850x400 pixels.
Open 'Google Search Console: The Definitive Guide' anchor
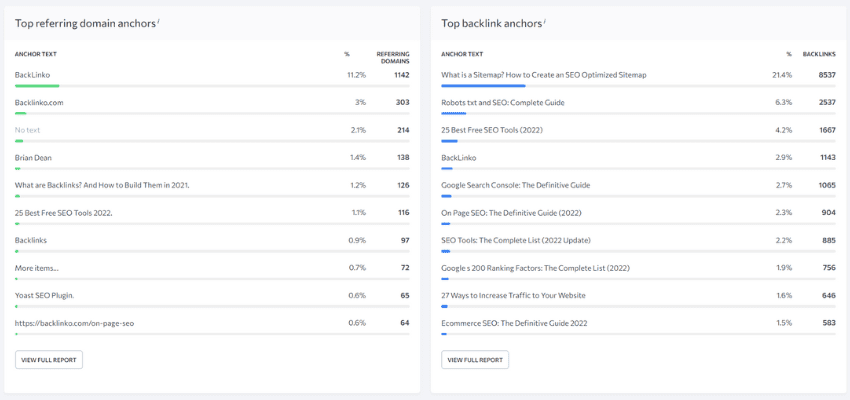click(x=516, y=185)
